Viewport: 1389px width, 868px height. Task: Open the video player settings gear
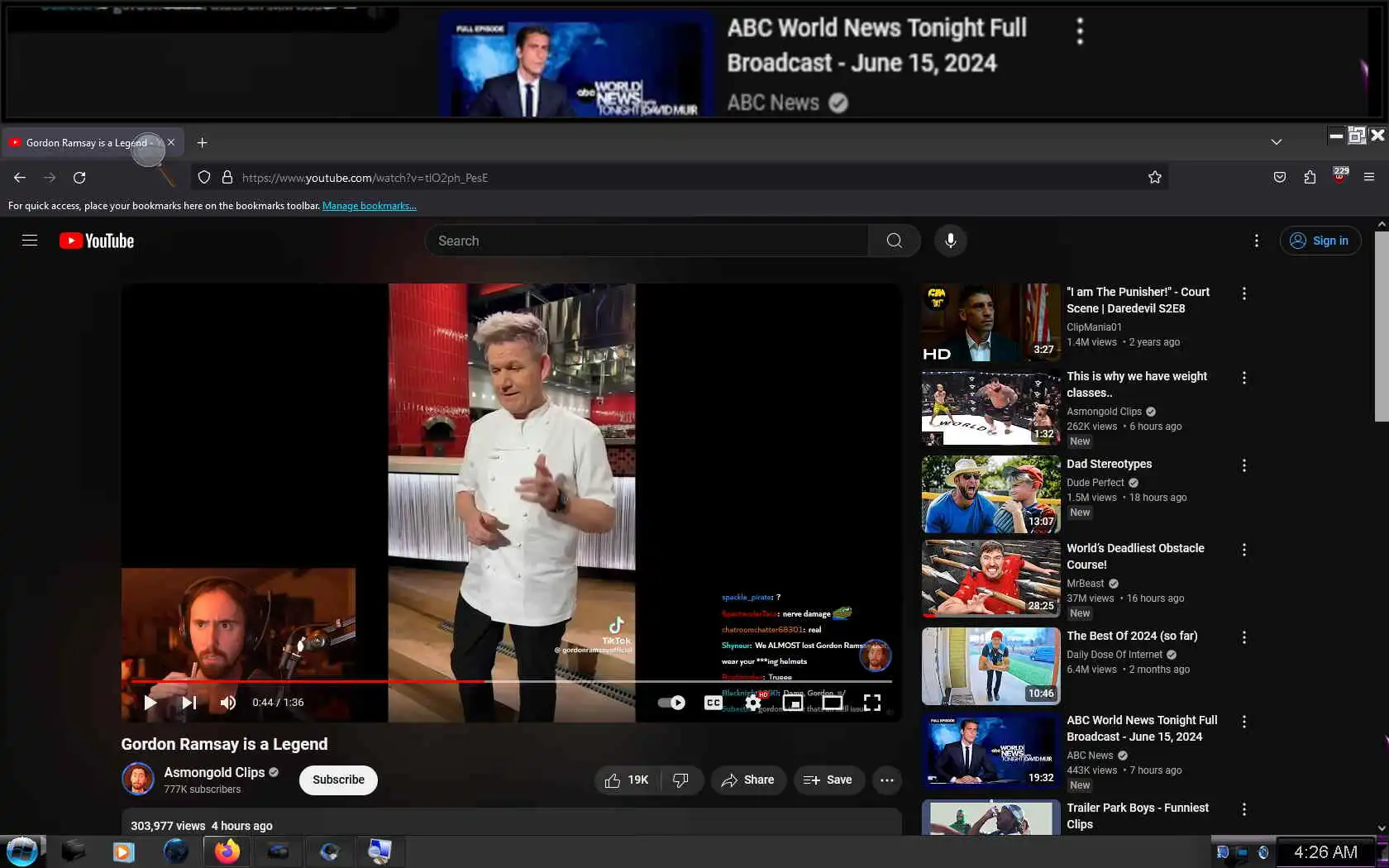753,703
